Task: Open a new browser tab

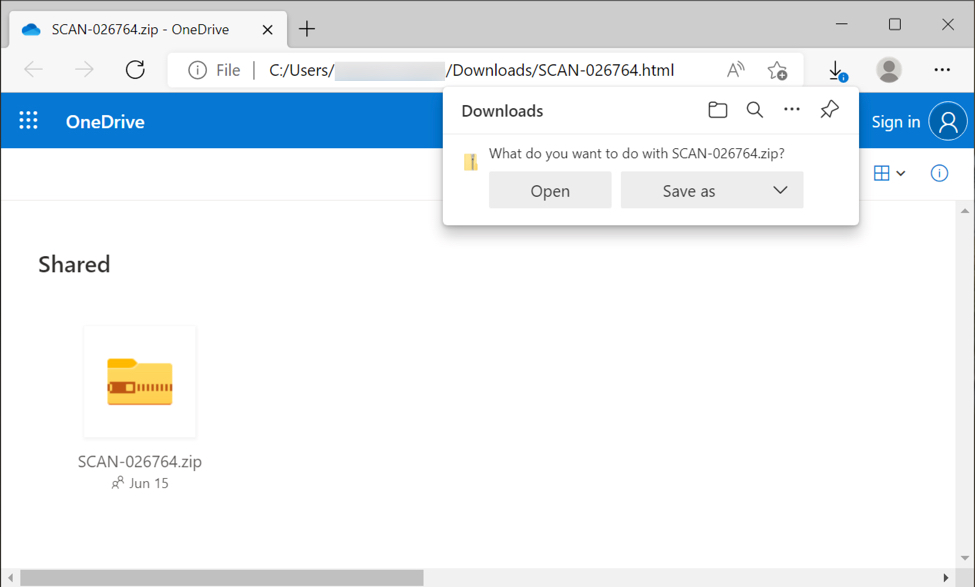Action: 307,30
